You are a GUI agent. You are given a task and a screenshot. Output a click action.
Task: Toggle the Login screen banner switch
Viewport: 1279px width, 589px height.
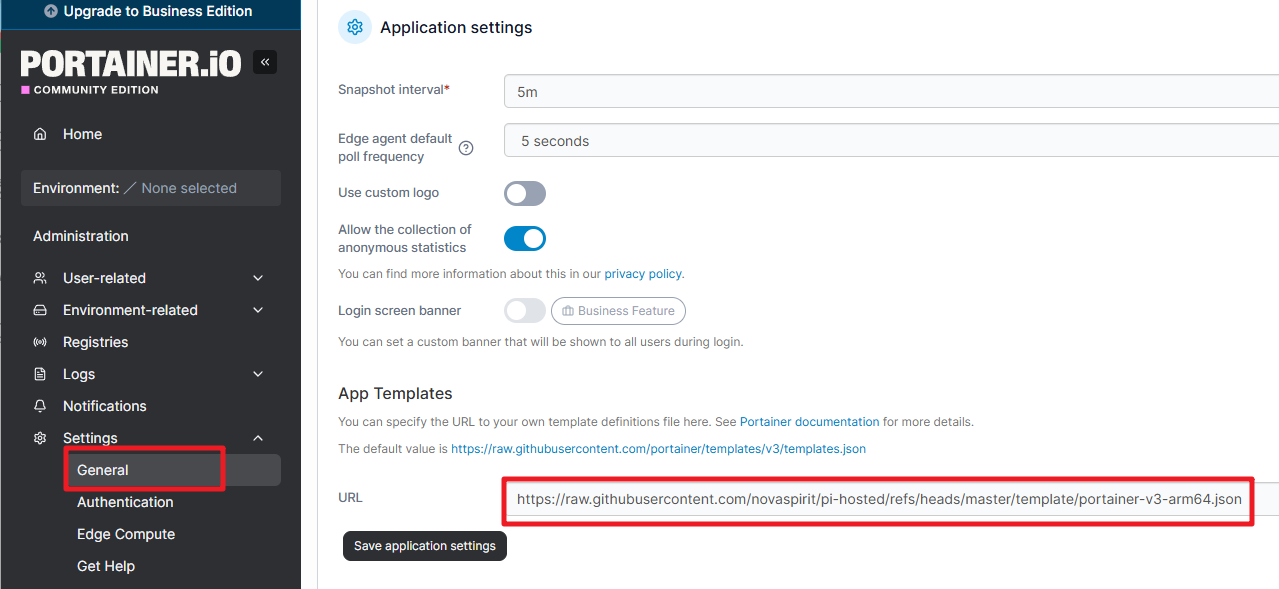pyautogui.click(x=525, y=310)
